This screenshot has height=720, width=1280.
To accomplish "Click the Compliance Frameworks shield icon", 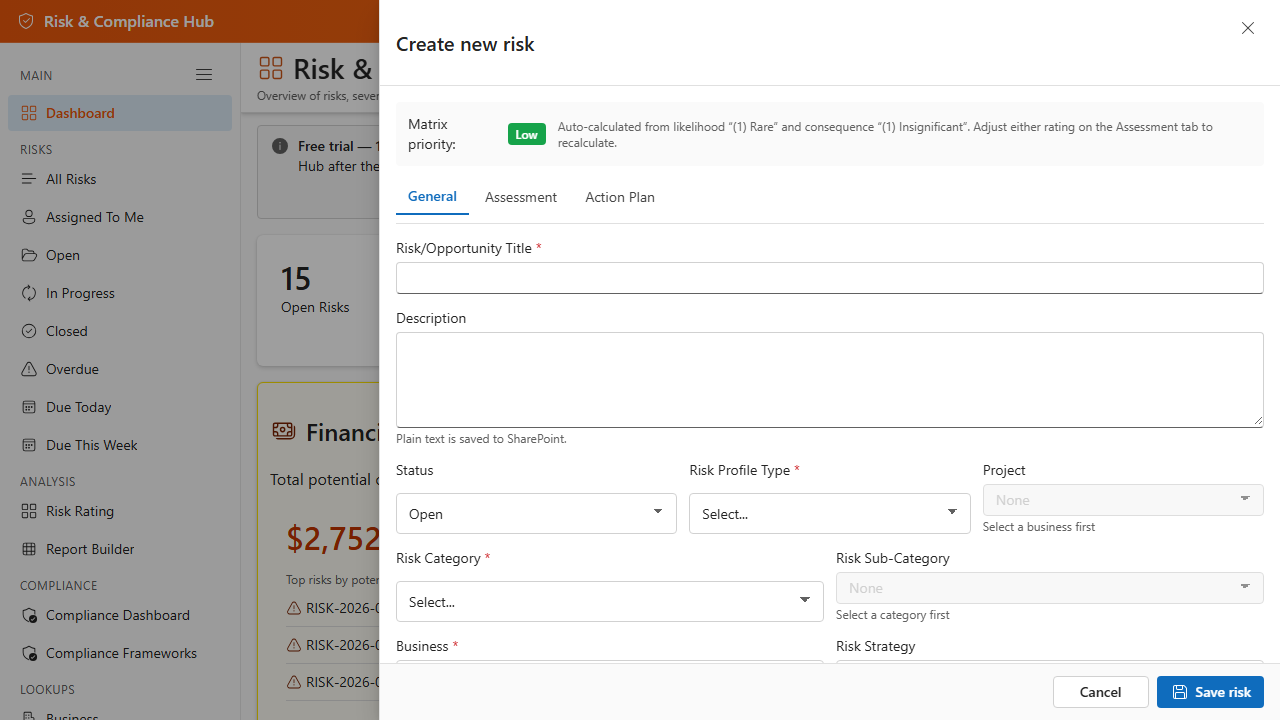I will pos(29,653).
